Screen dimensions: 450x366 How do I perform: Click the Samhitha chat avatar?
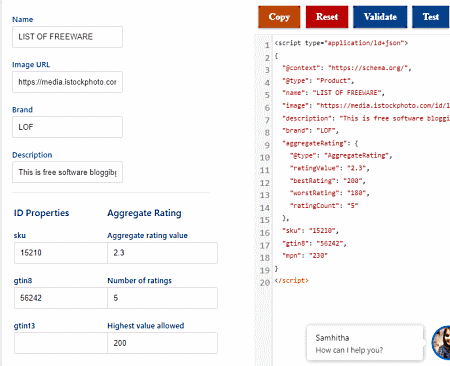[442, 343]
